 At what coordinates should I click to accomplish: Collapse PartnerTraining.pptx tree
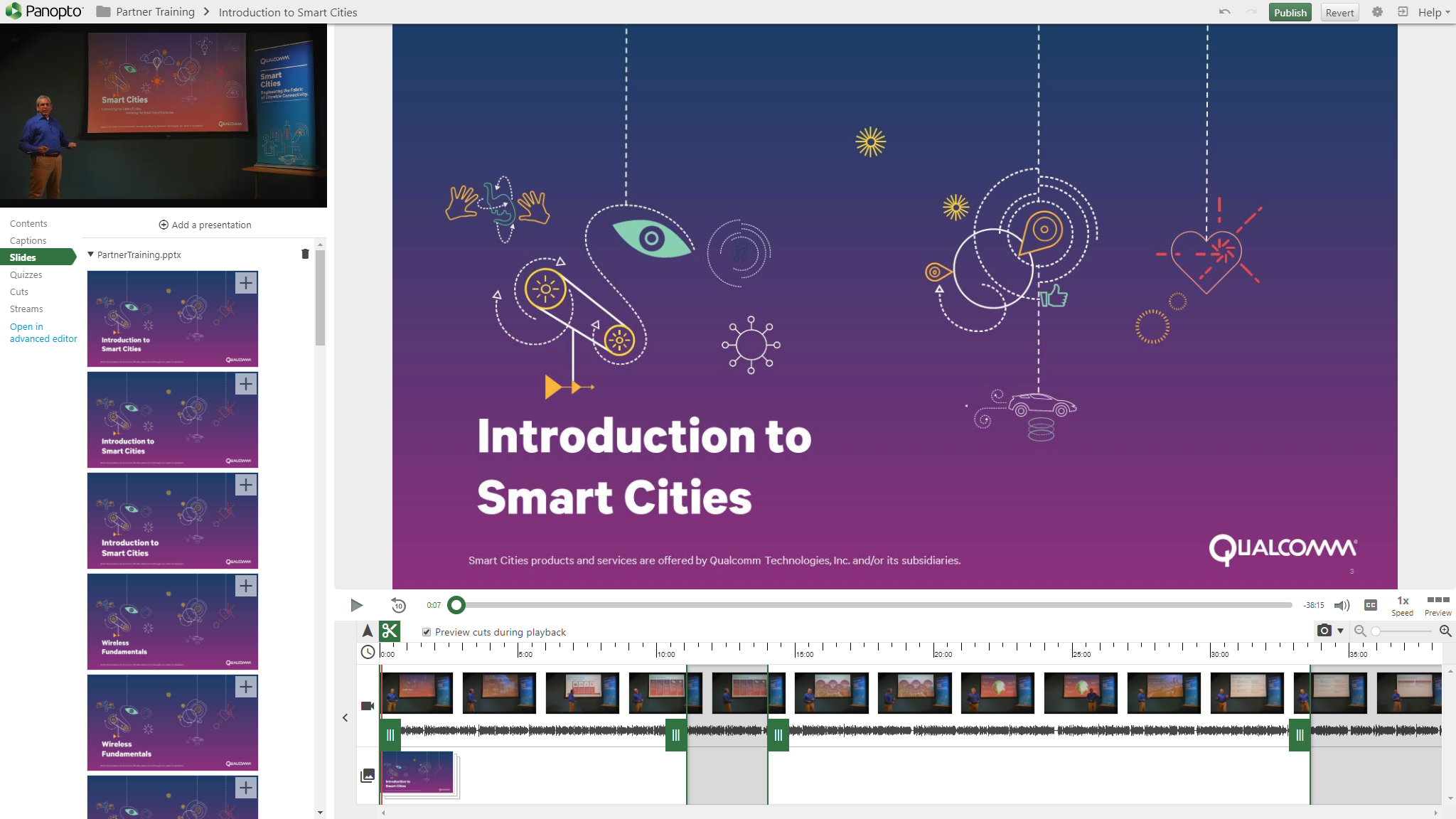[x=91, y=254]
